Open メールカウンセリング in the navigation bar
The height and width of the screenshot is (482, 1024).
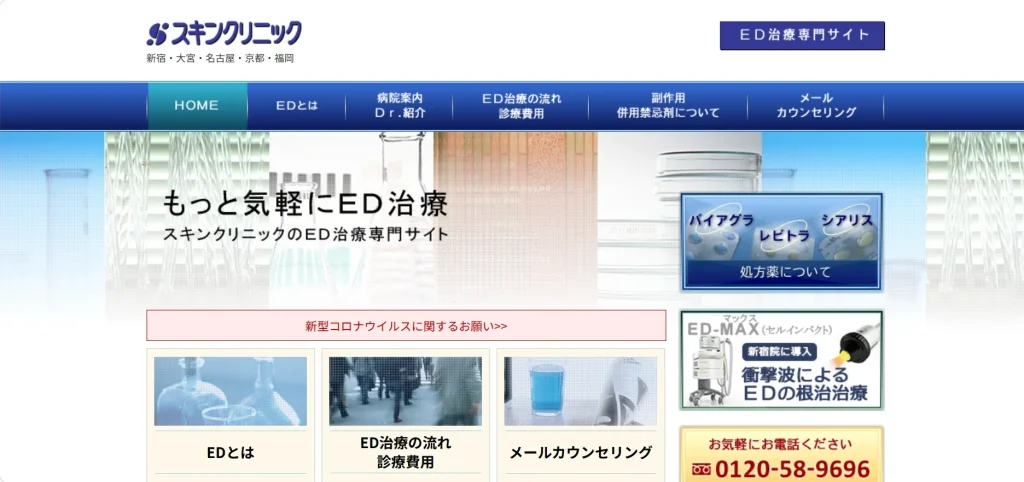click(x=816, y=106)
